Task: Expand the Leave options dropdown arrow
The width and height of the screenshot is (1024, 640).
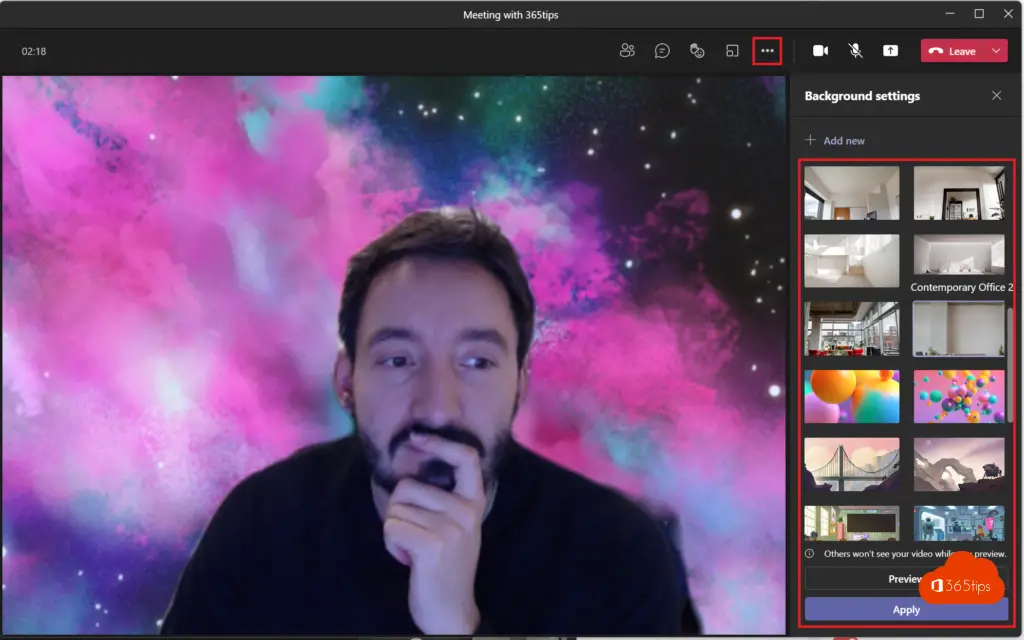Action: tap(996, 51)
